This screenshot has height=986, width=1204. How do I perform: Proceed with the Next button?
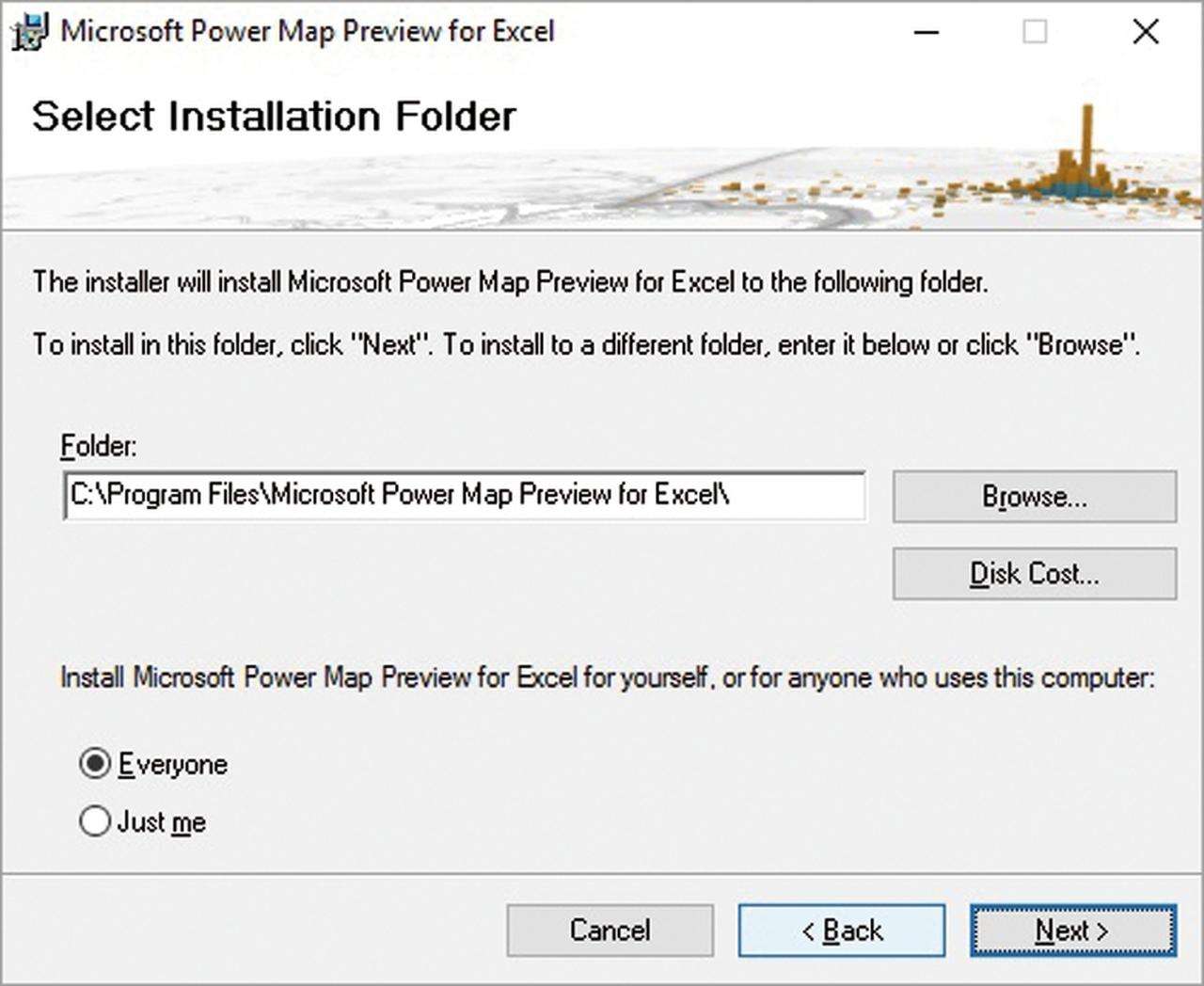click(x=1072, y=930)
